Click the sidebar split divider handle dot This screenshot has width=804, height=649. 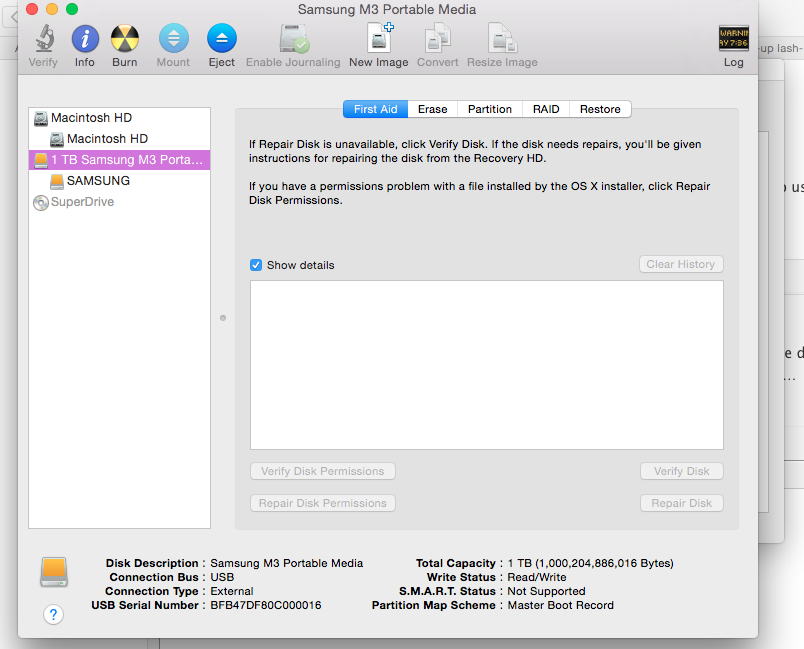(x=223, y=318)
